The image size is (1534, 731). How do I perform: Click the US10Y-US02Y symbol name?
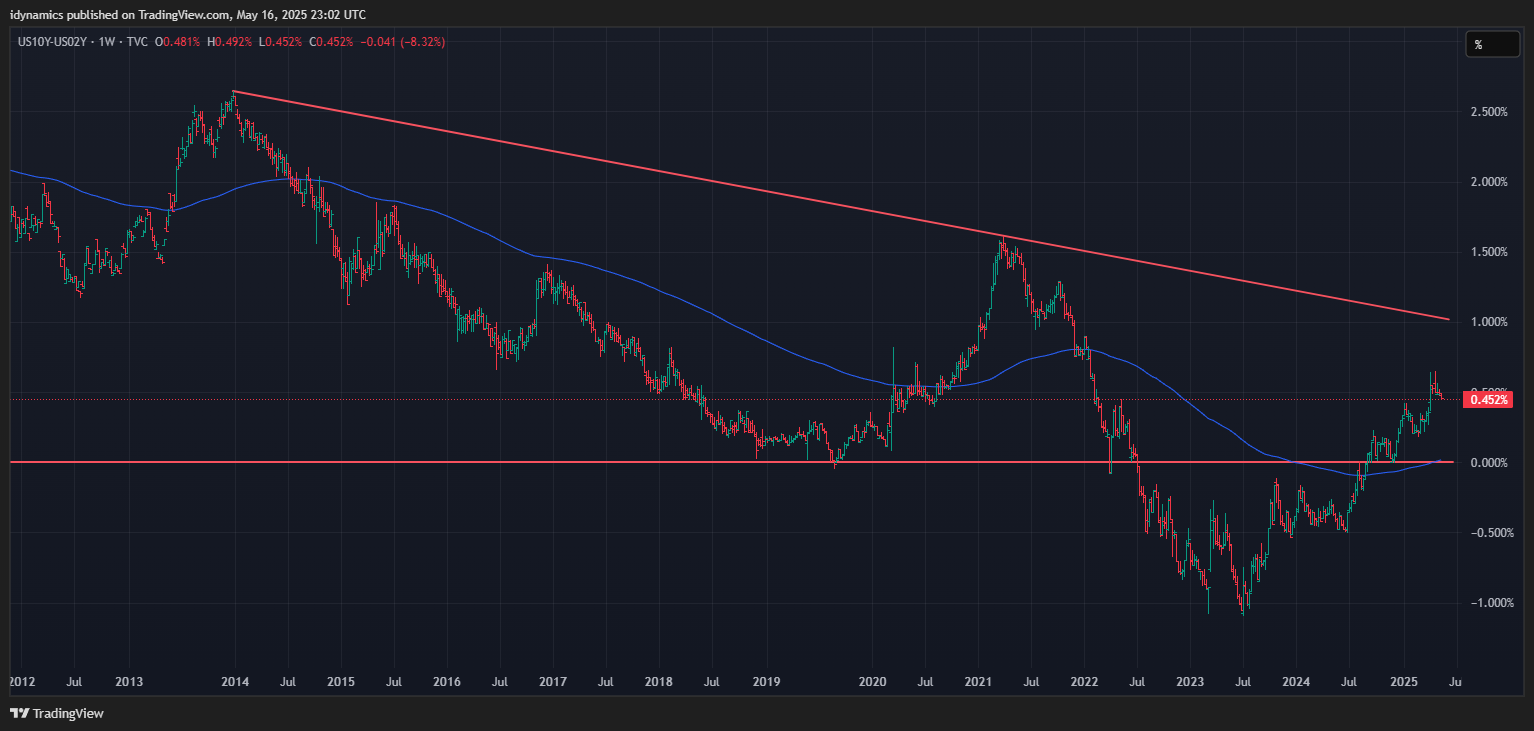51,42
